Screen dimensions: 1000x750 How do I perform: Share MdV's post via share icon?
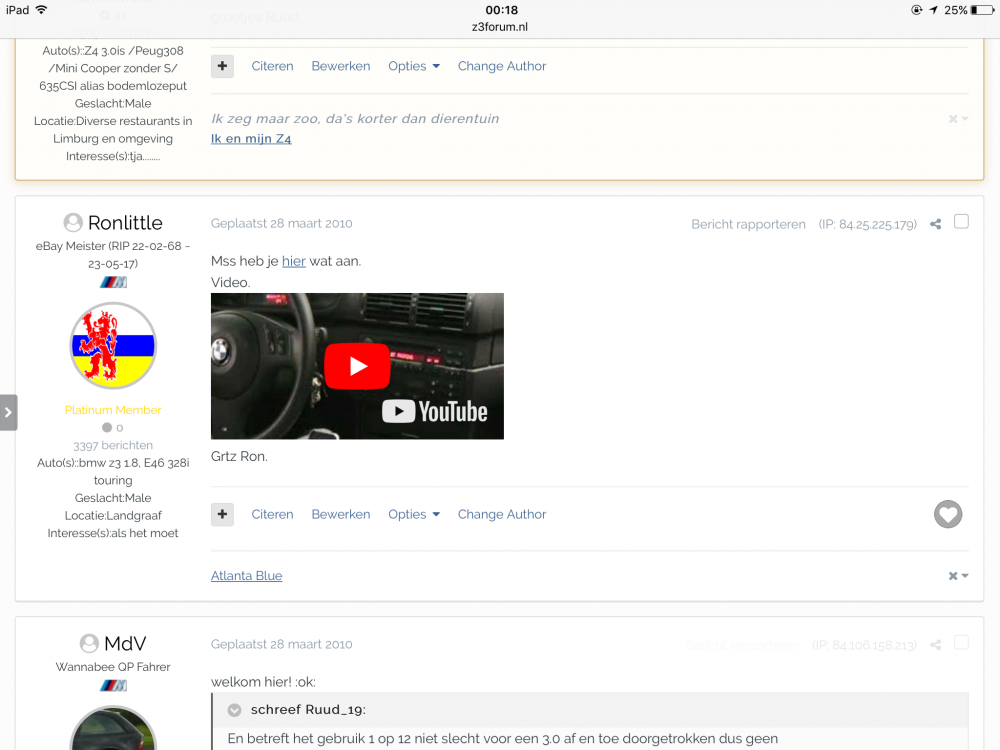936,645
